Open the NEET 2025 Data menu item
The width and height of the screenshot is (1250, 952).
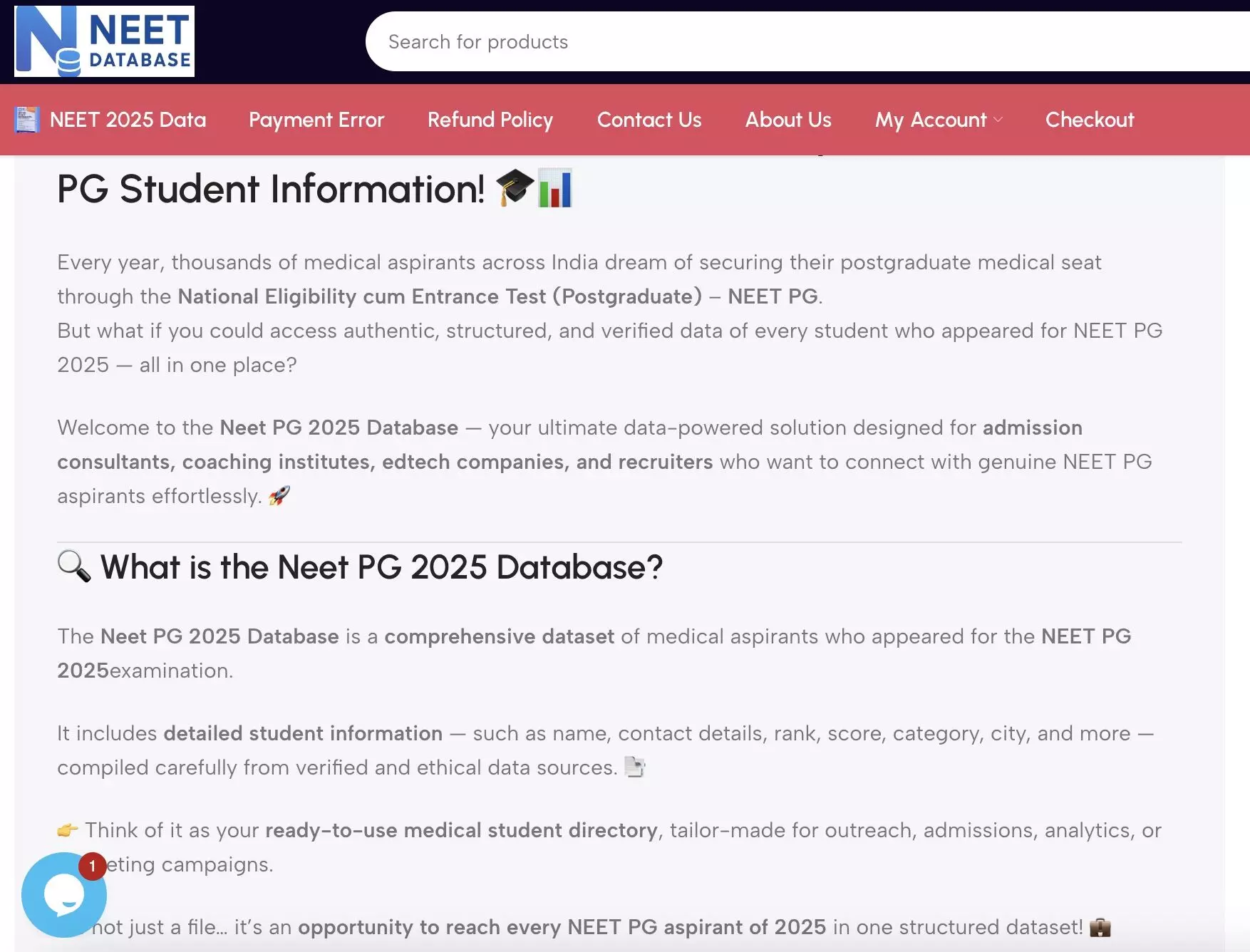(128, 120)
